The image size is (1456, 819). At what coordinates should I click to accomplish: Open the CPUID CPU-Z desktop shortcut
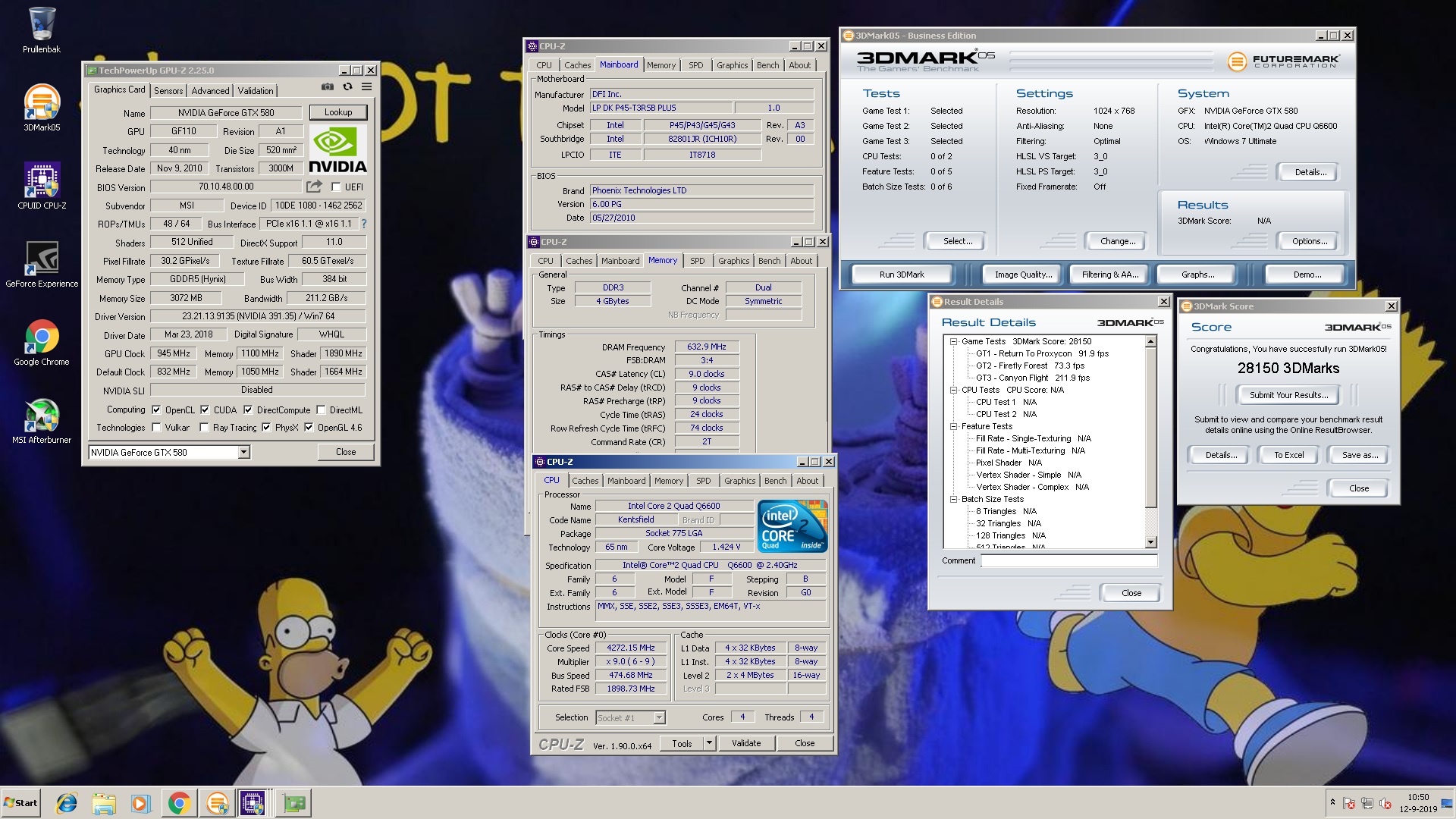42,186
